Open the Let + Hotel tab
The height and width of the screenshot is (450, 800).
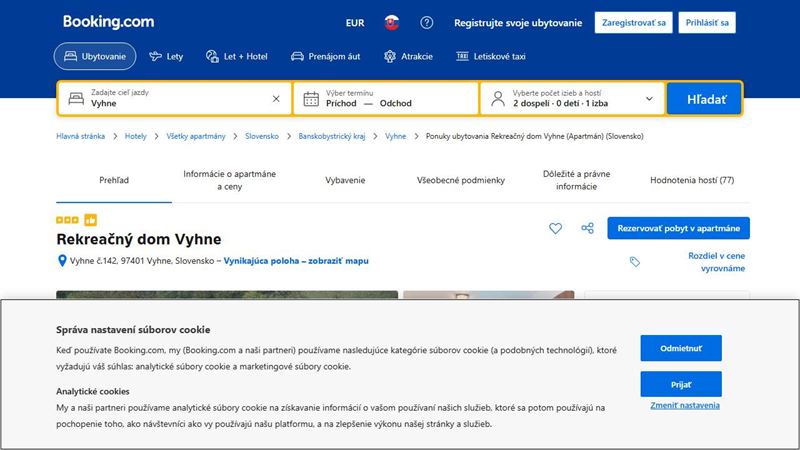click(x=237, y=56)
